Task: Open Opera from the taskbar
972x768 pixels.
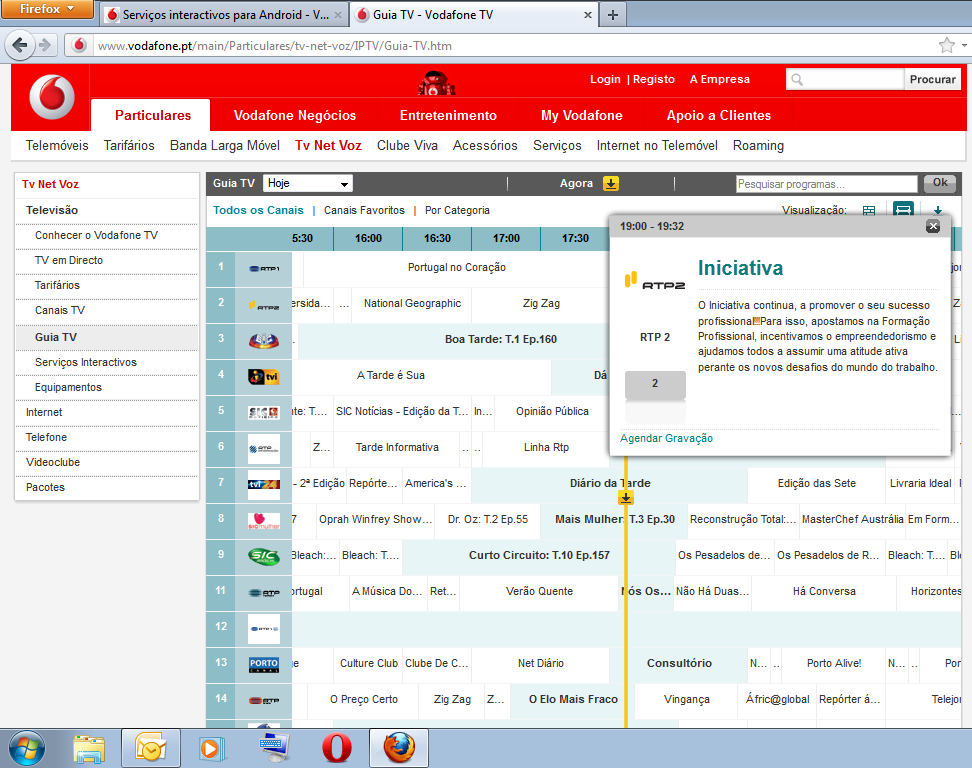Action: point(336,747)
